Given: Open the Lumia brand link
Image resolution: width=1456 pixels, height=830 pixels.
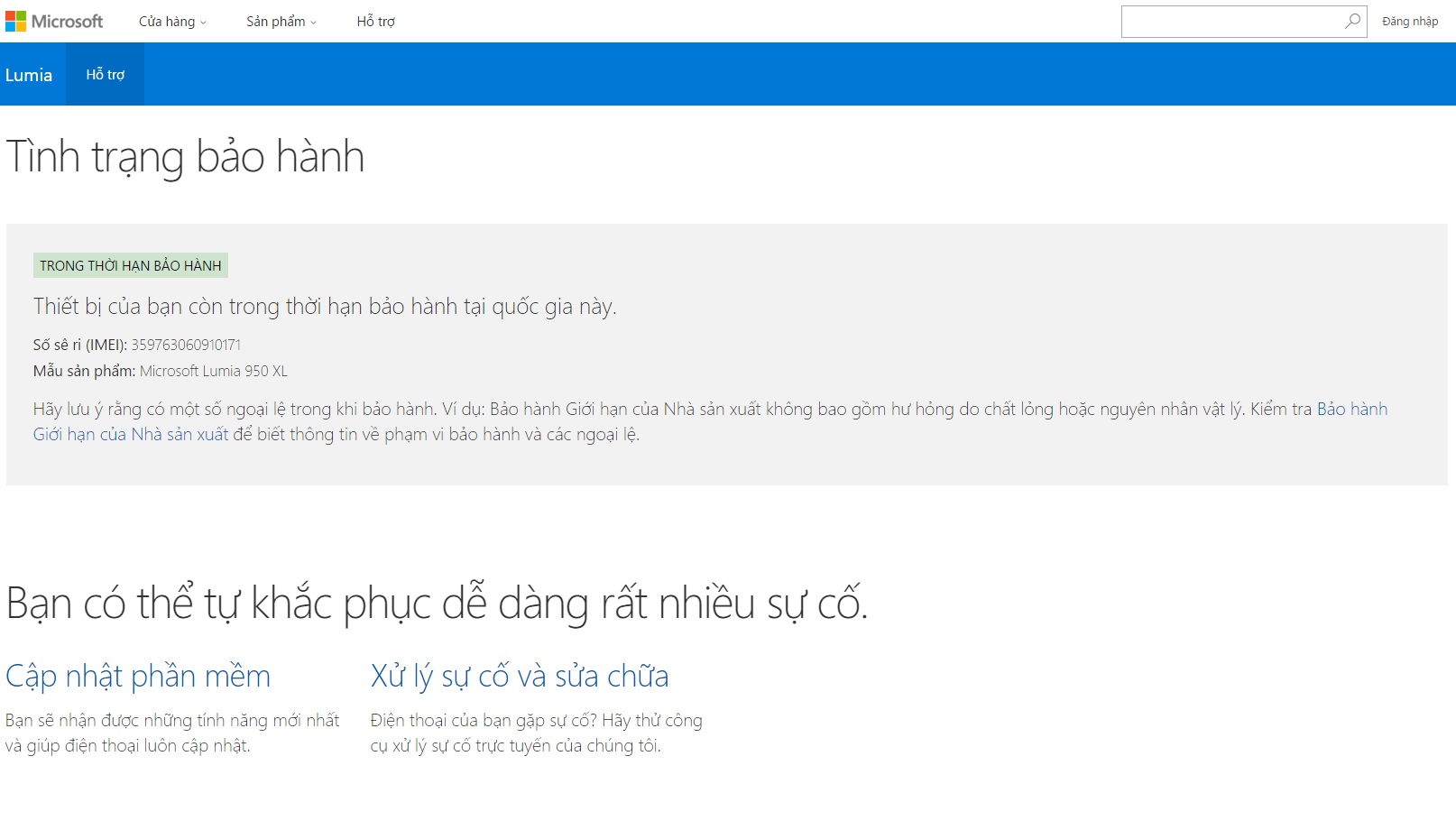Looking at the screenshot, I should click(x=29, y=75).
